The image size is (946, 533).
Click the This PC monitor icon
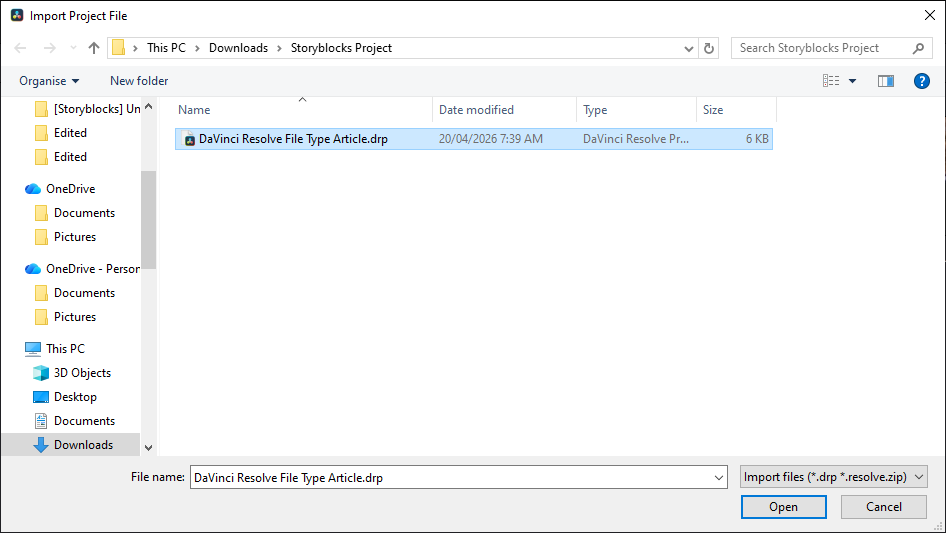pyautogui.click(x=33, y=349)
